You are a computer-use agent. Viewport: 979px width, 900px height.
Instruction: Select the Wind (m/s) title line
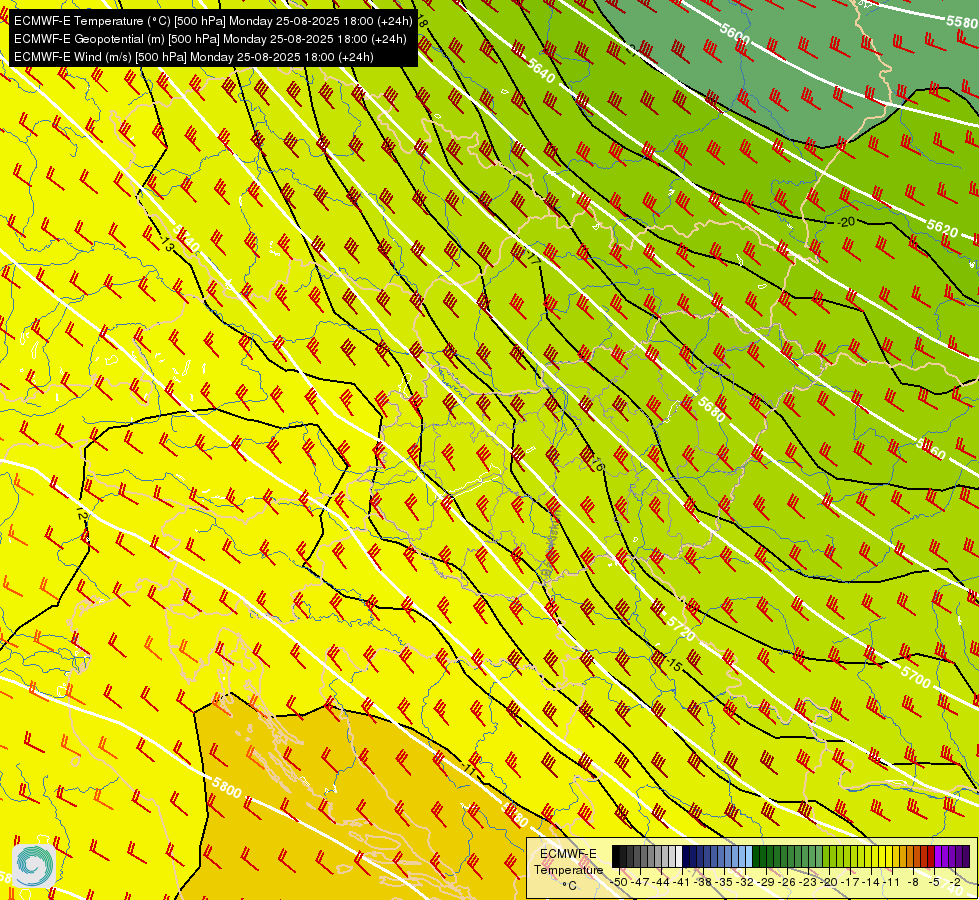pos(194,57)
